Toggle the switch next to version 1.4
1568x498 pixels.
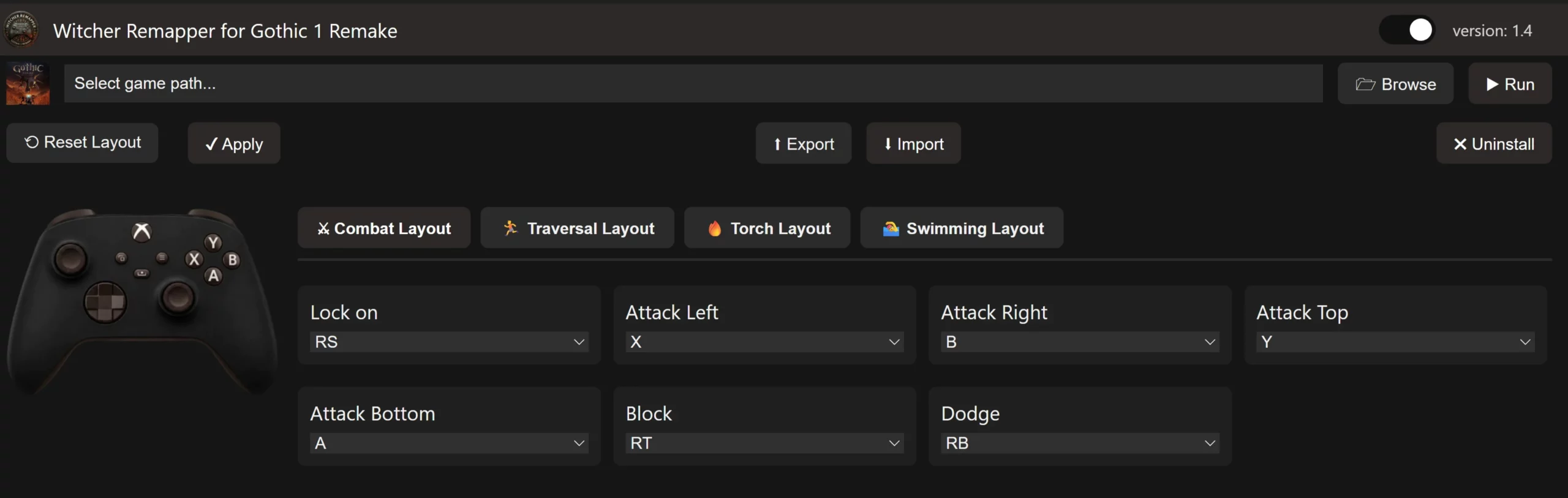pyautogui.click(x=1407, y=30)
